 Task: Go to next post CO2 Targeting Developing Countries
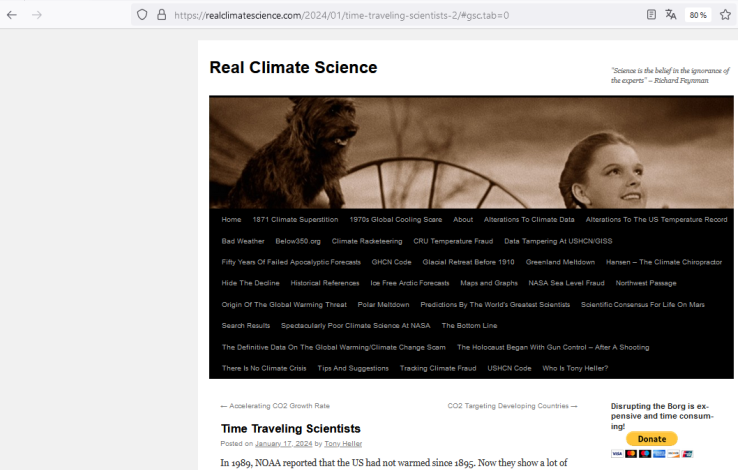[513, 406]
